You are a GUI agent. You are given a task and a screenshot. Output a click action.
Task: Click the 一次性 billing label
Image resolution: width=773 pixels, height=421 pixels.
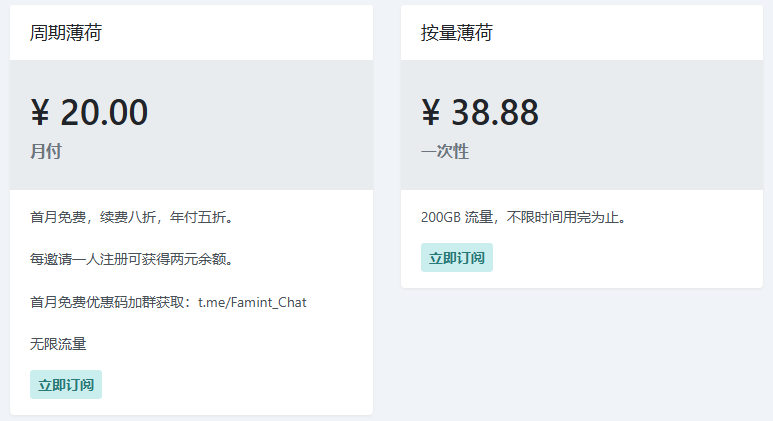445,151
